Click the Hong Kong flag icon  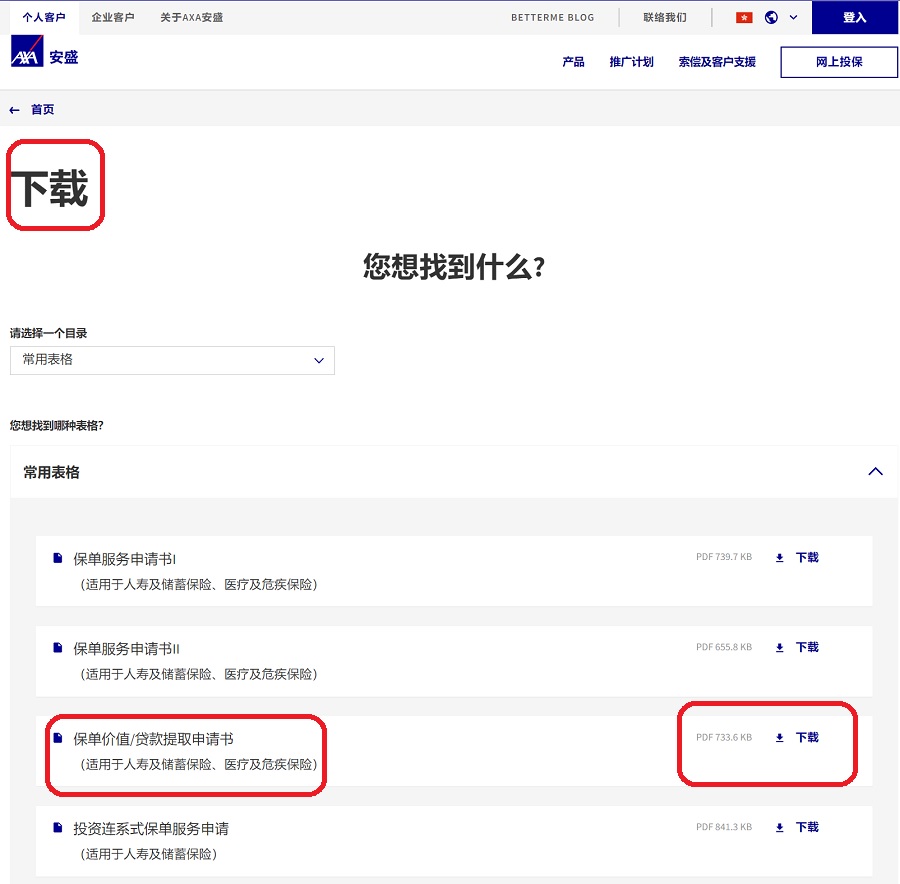(744, 18)
